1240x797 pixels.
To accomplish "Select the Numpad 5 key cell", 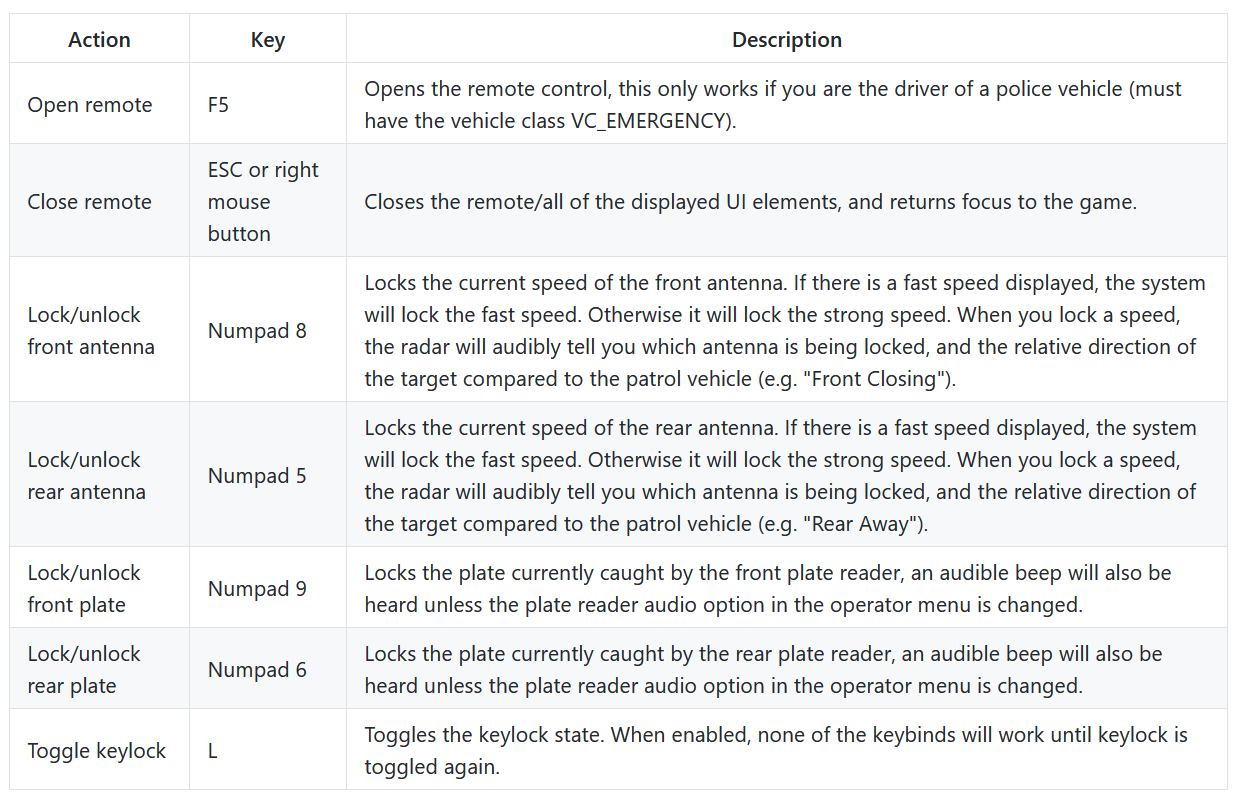I will point(268,475).
